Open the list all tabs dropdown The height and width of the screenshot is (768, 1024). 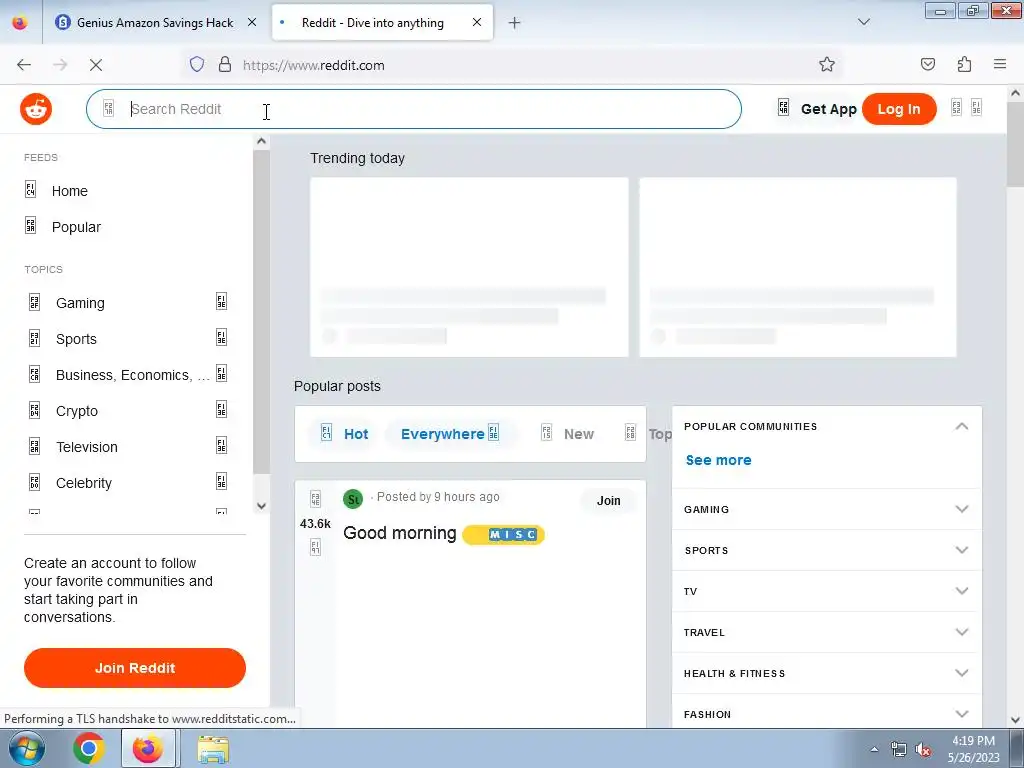coord(864,22)
